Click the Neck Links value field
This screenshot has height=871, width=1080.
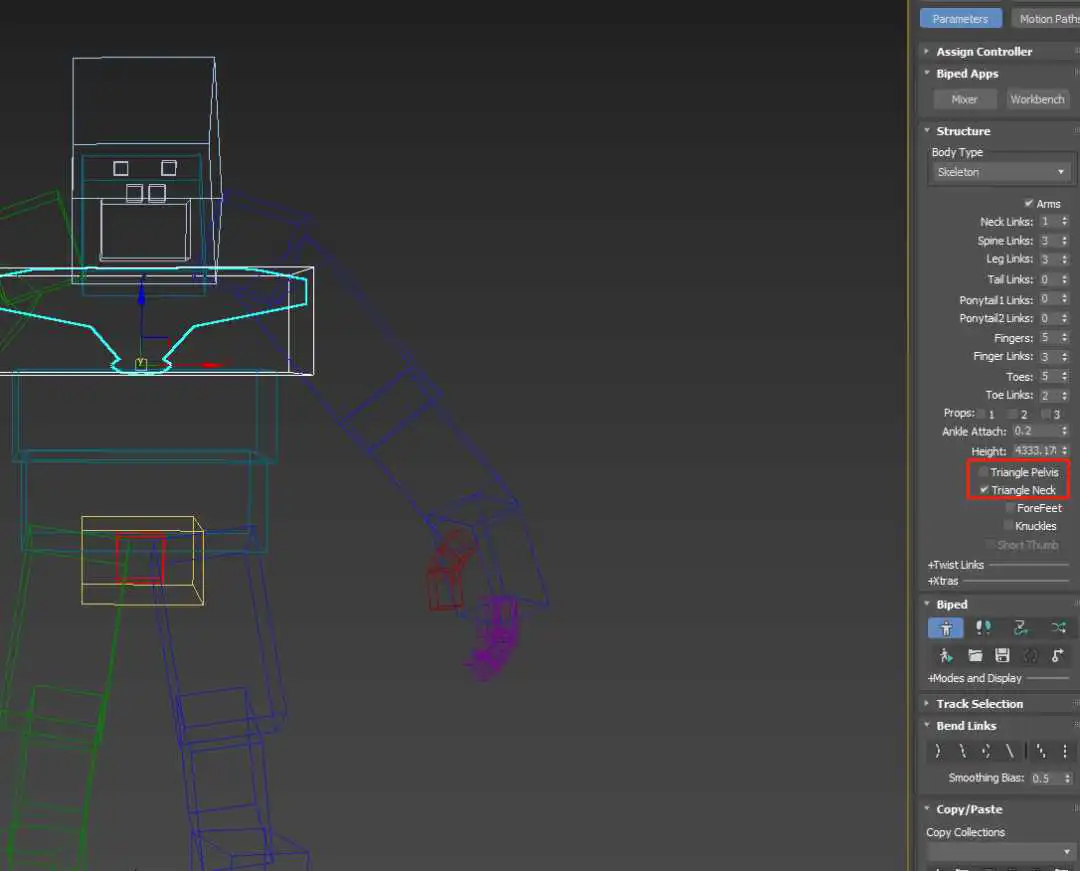coord(1049,222)
